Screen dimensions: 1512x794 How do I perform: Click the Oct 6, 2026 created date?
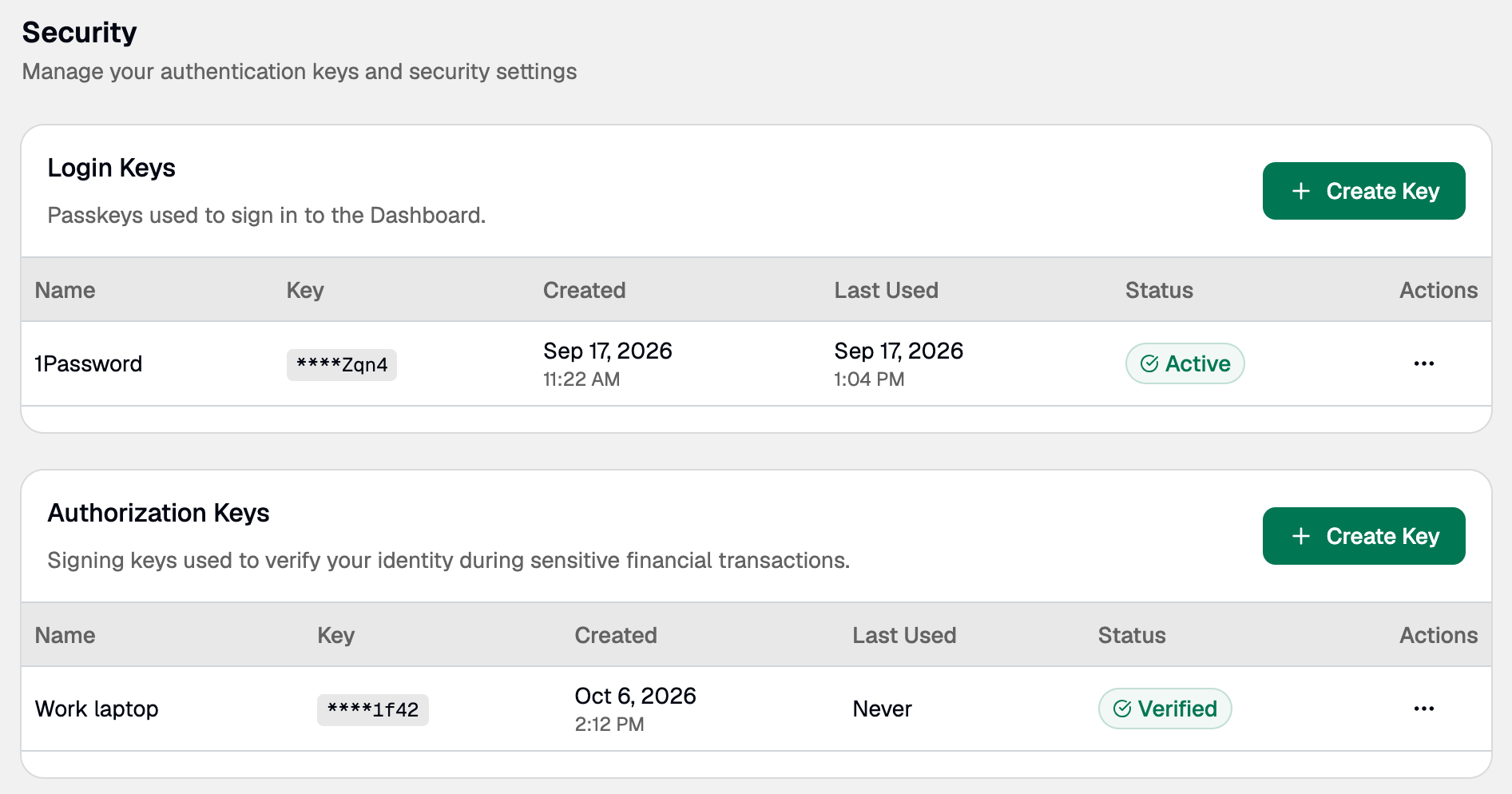click(635, 696)
